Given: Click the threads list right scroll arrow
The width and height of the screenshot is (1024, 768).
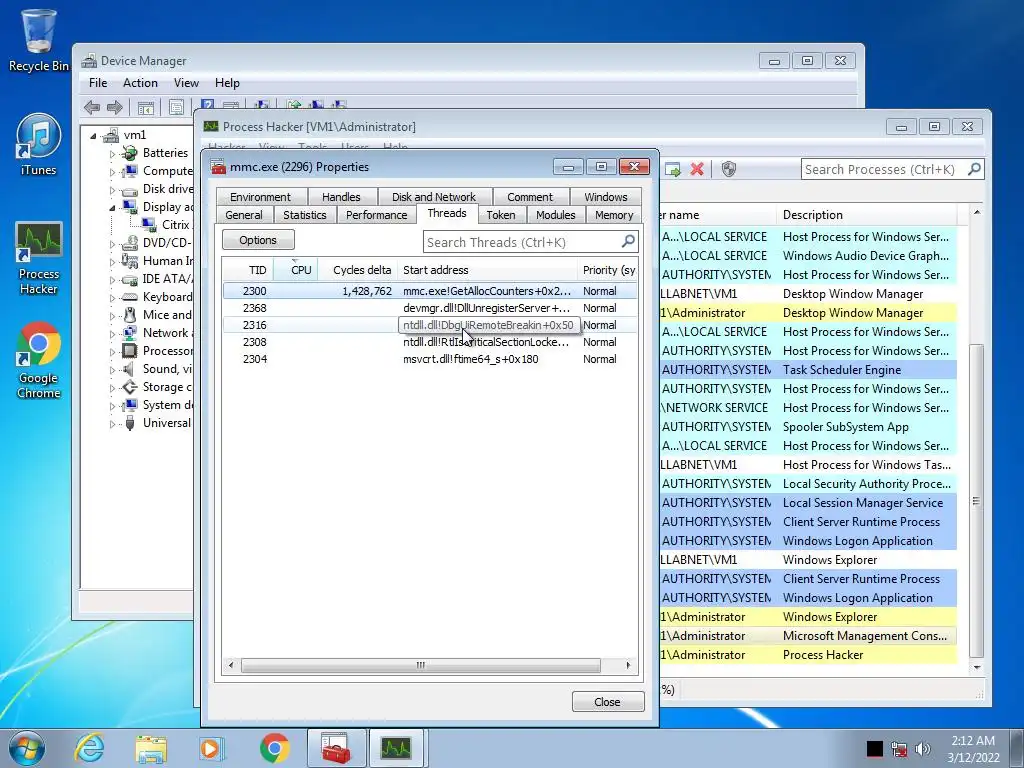Looking at the screenshot, I should (628, 665).
